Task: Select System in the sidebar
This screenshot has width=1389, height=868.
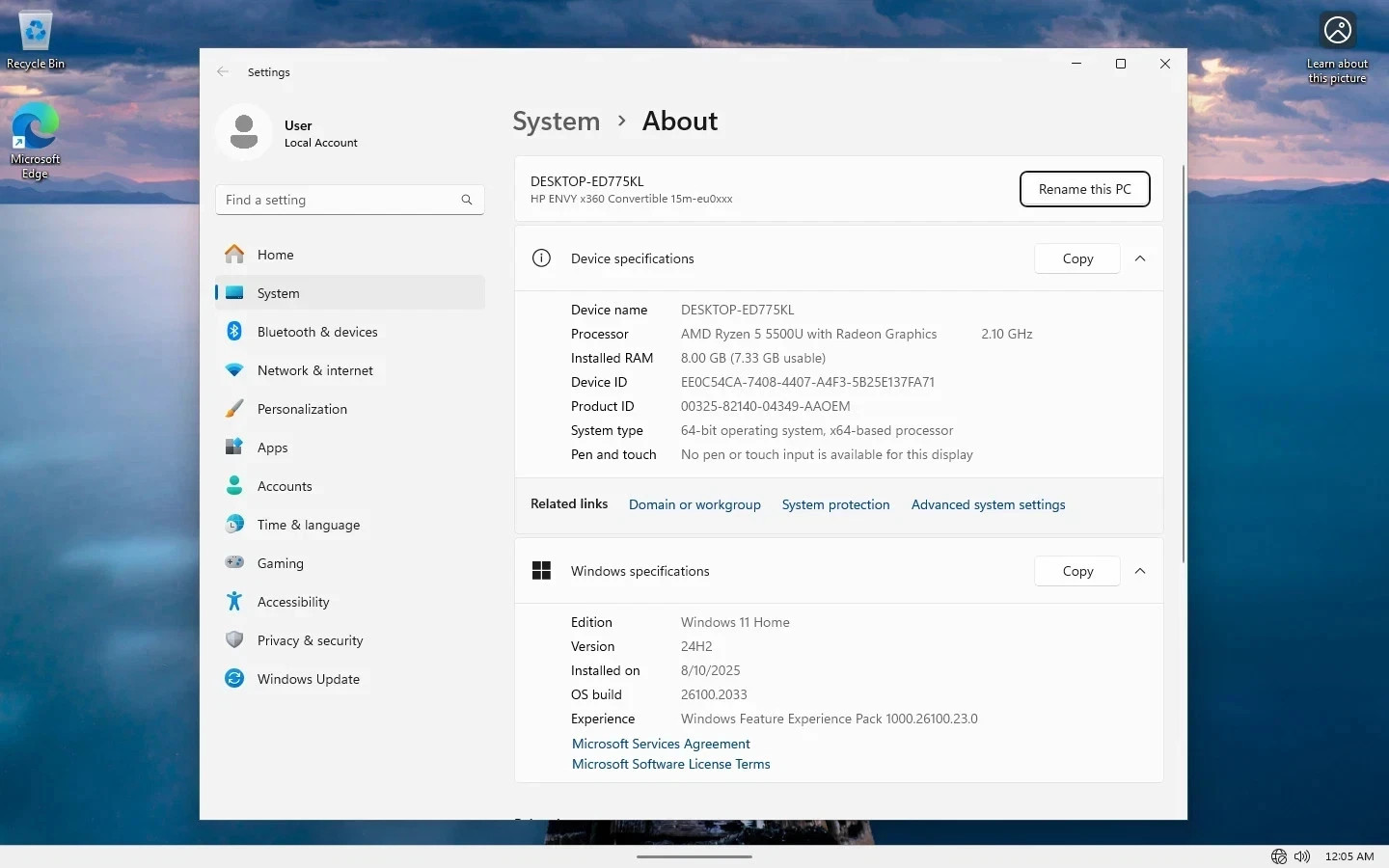Action: (350, 293)
